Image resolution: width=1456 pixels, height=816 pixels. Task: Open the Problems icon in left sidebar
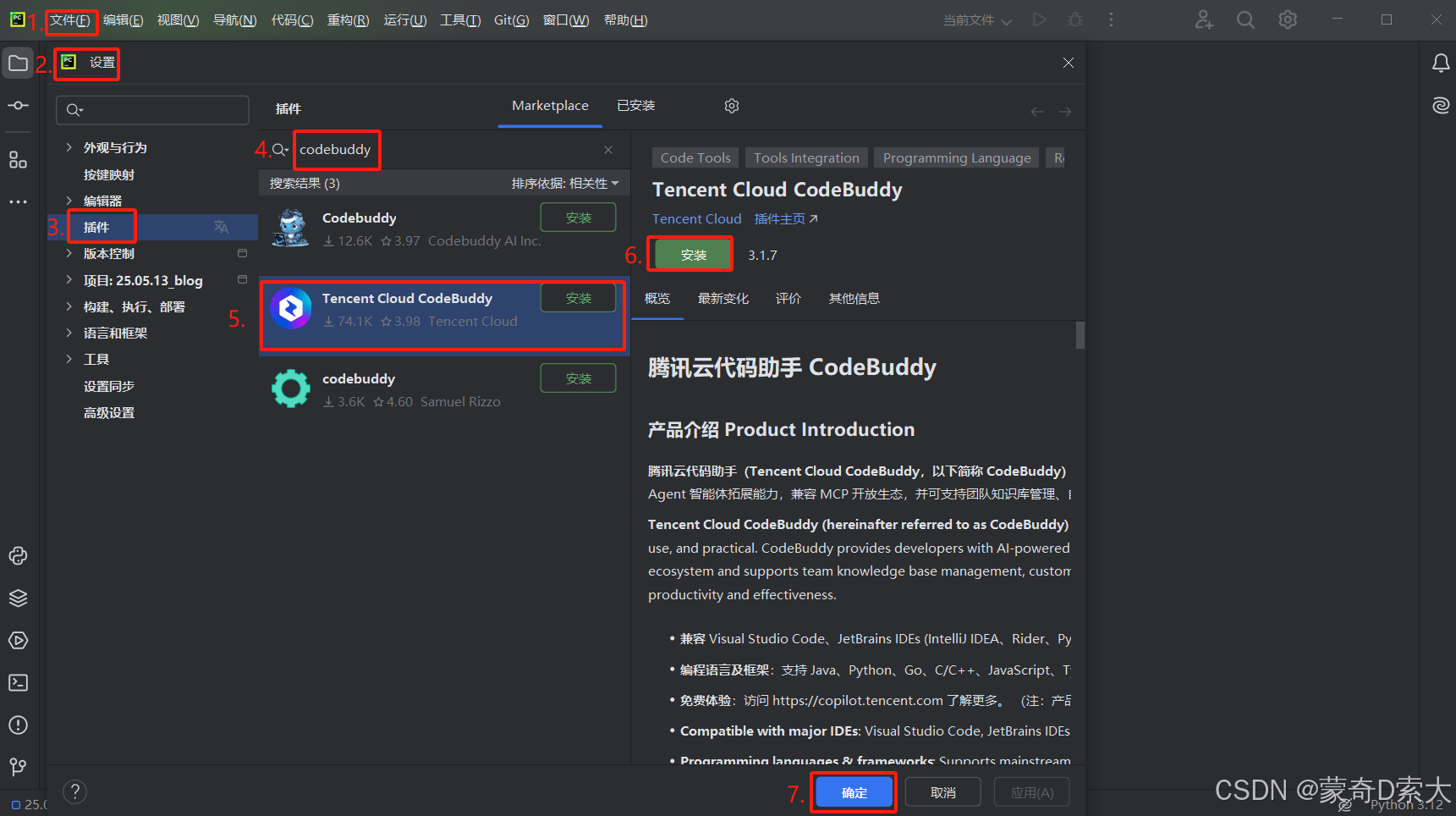pos(18,725)
